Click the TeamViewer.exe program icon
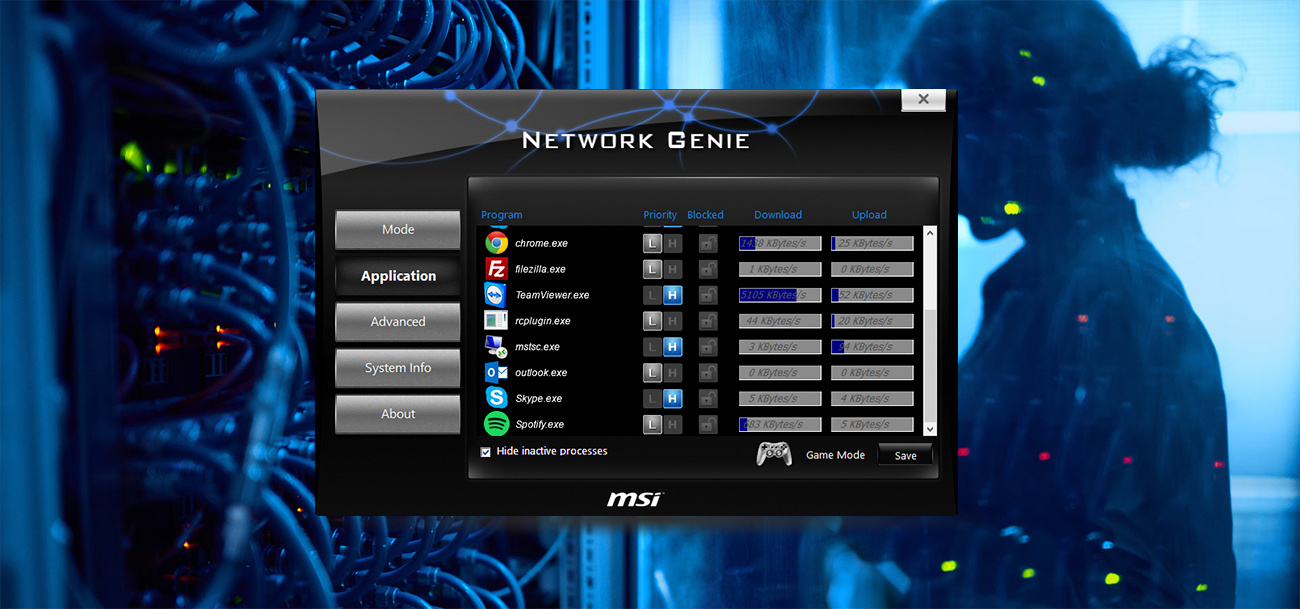1300x609 pixels. pyautogui.click(x=497, y=295)
